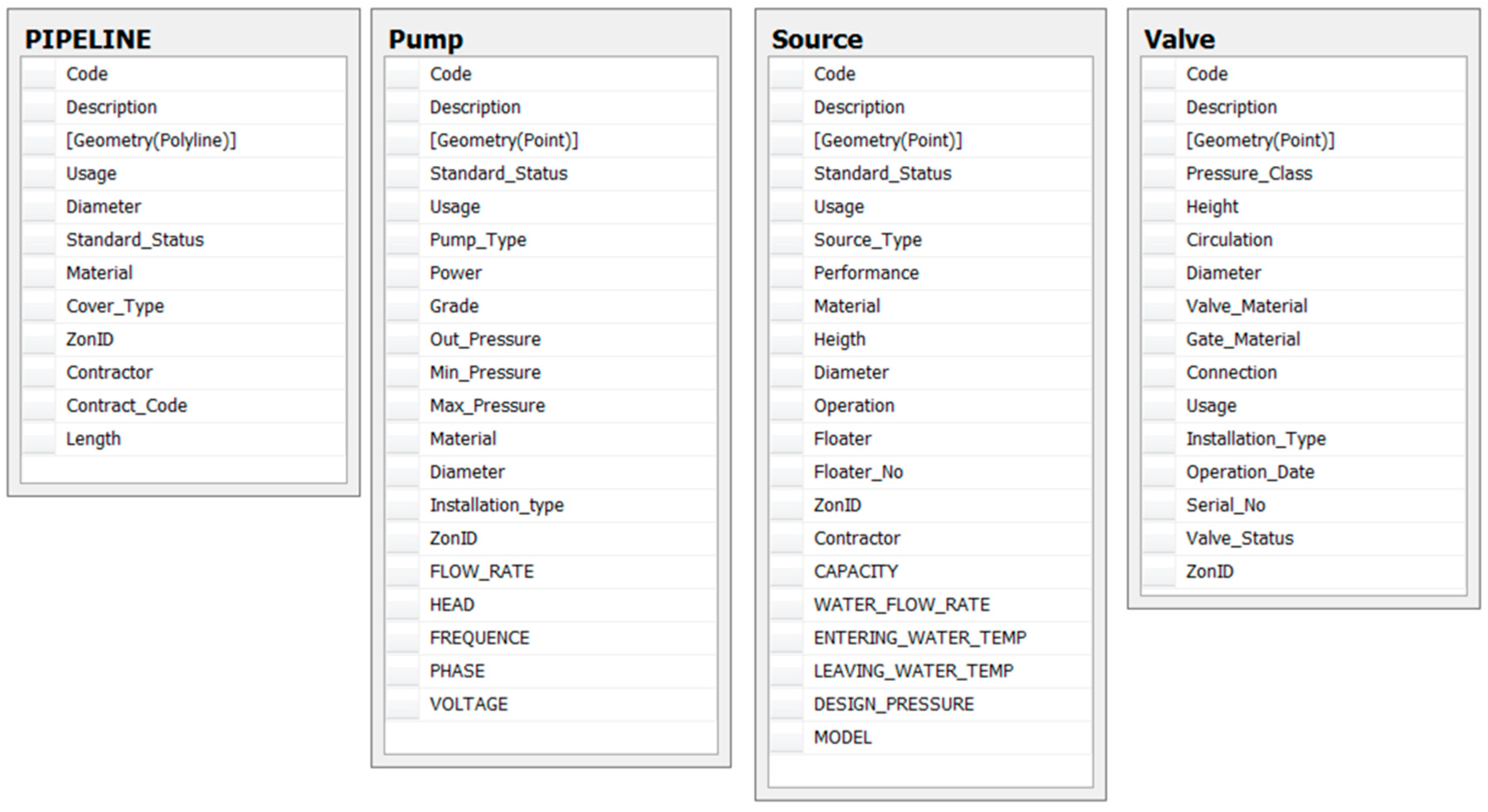Select the Valve_Status field
1488x812 pixels.
1239,538
